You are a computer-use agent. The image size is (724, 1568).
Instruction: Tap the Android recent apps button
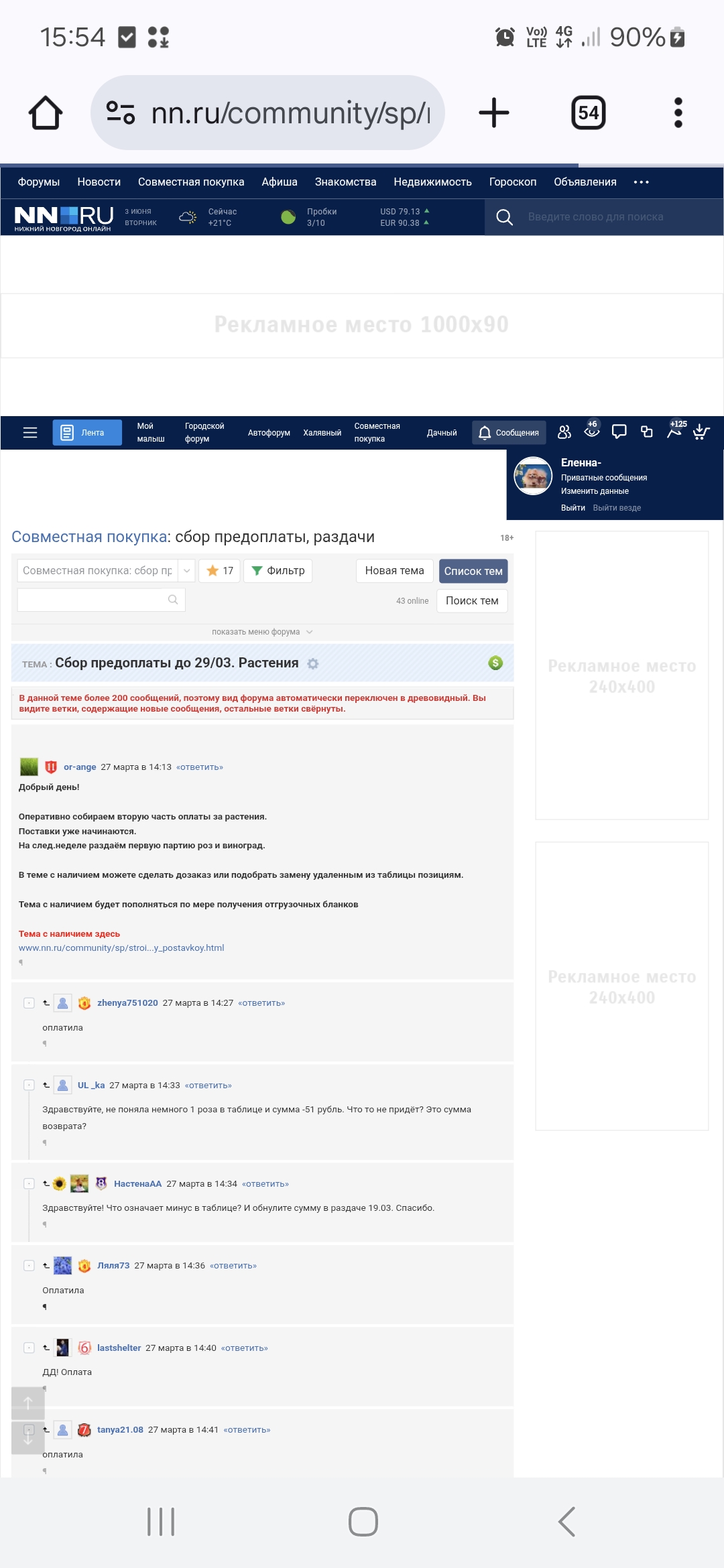pyautogui.click(x=161, y=1522)
